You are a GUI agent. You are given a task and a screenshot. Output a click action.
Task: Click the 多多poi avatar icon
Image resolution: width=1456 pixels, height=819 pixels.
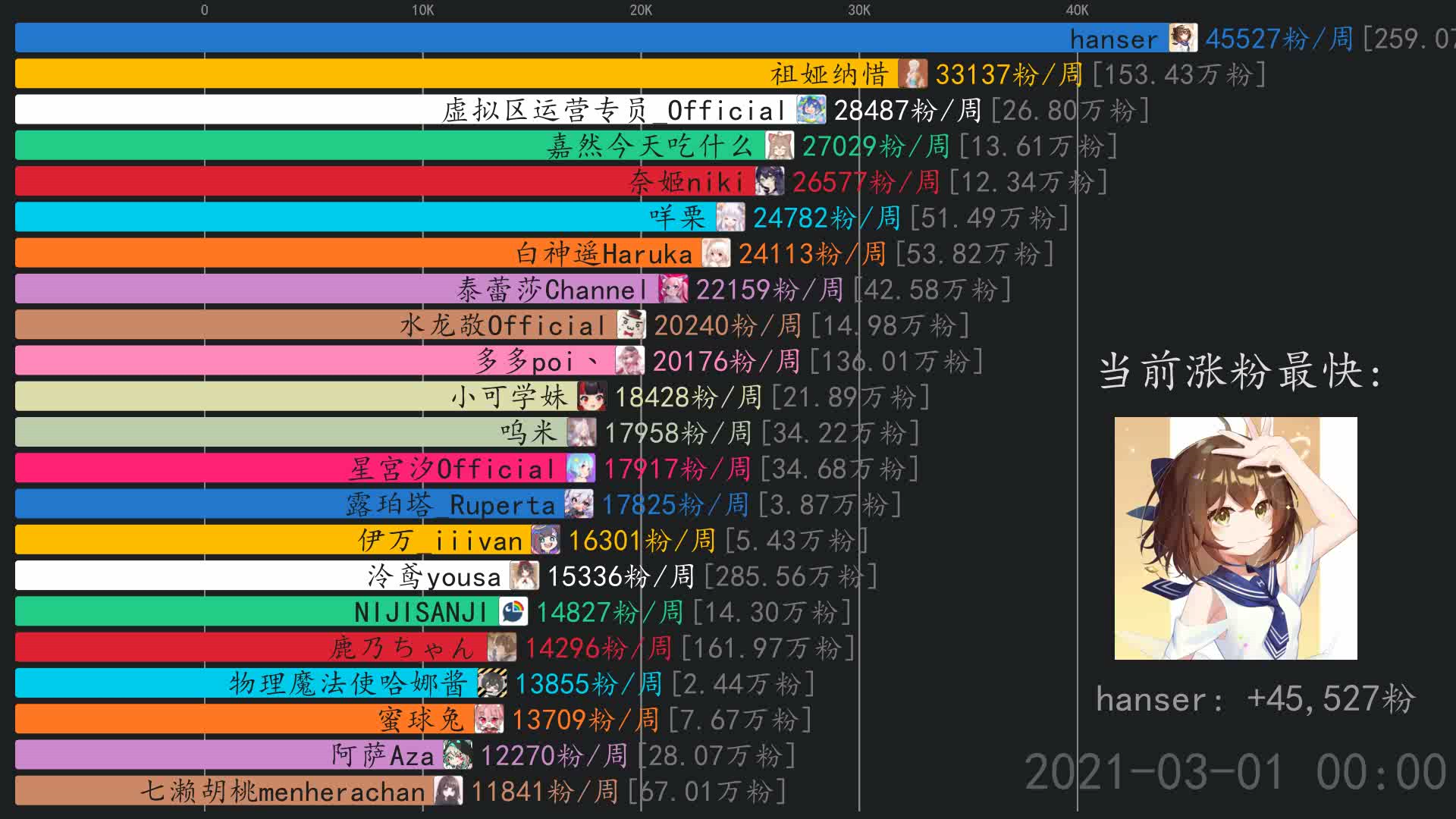coord(630,360)
